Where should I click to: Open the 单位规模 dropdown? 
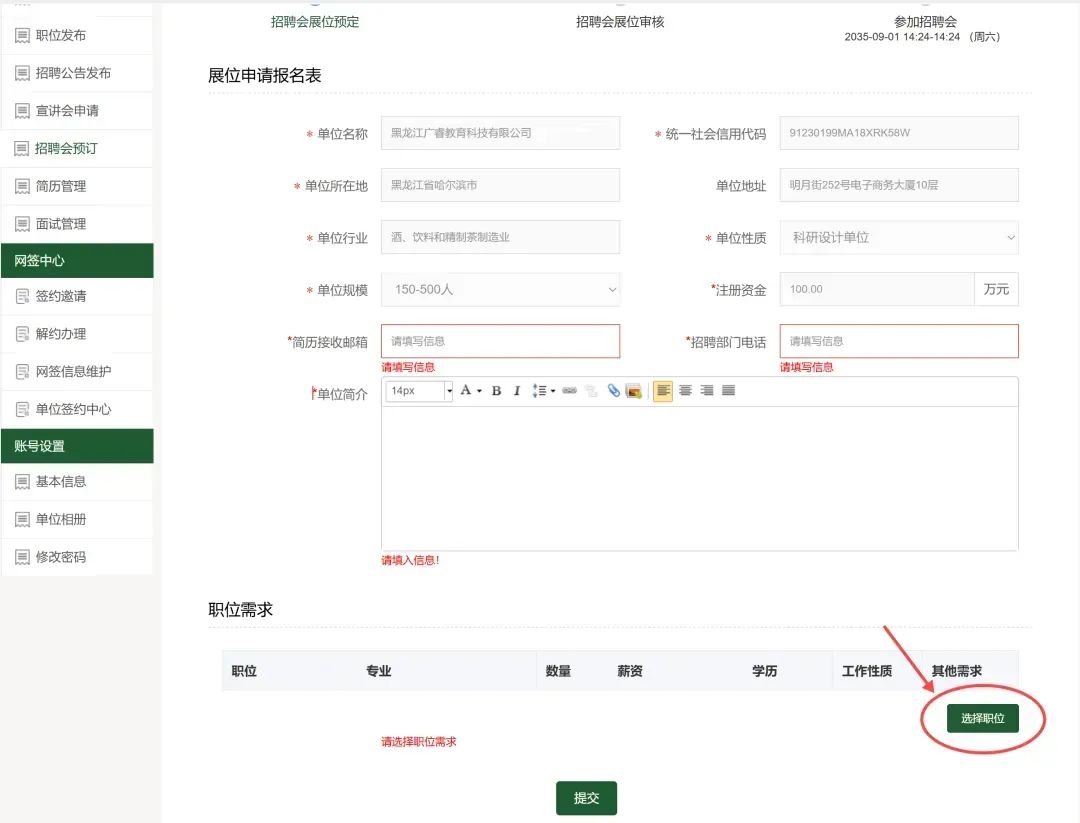pos(500,289)
